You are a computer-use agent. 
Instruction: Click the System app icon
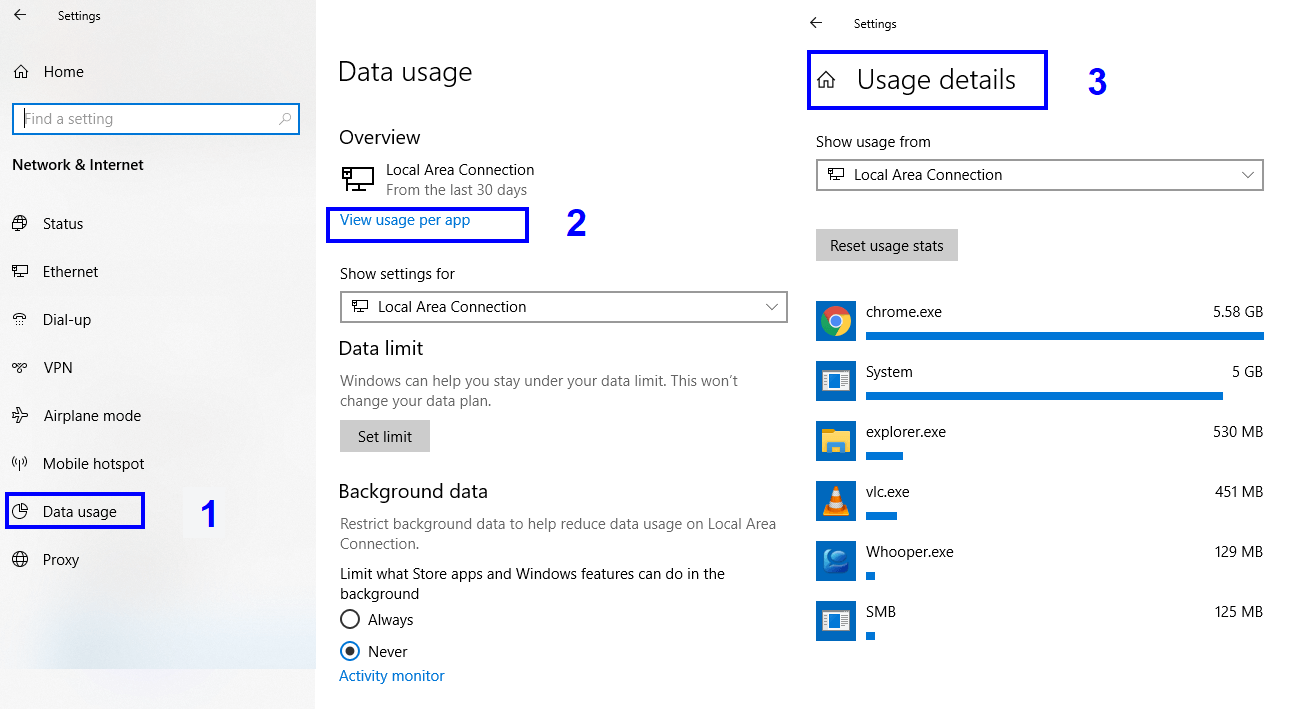pyautogui.click(x=836, y=381)
